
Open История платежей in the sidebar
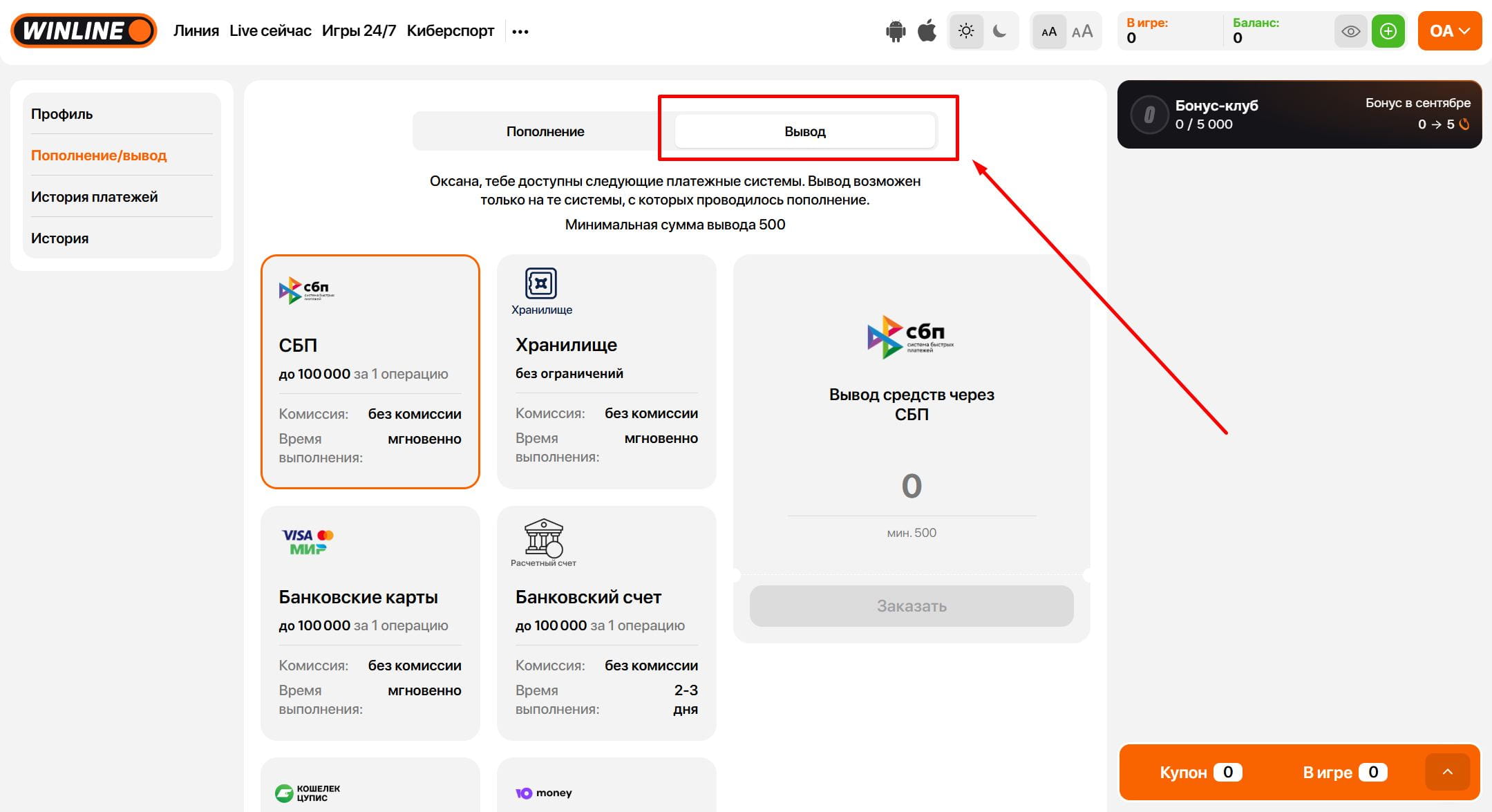(x=122, y=196)
